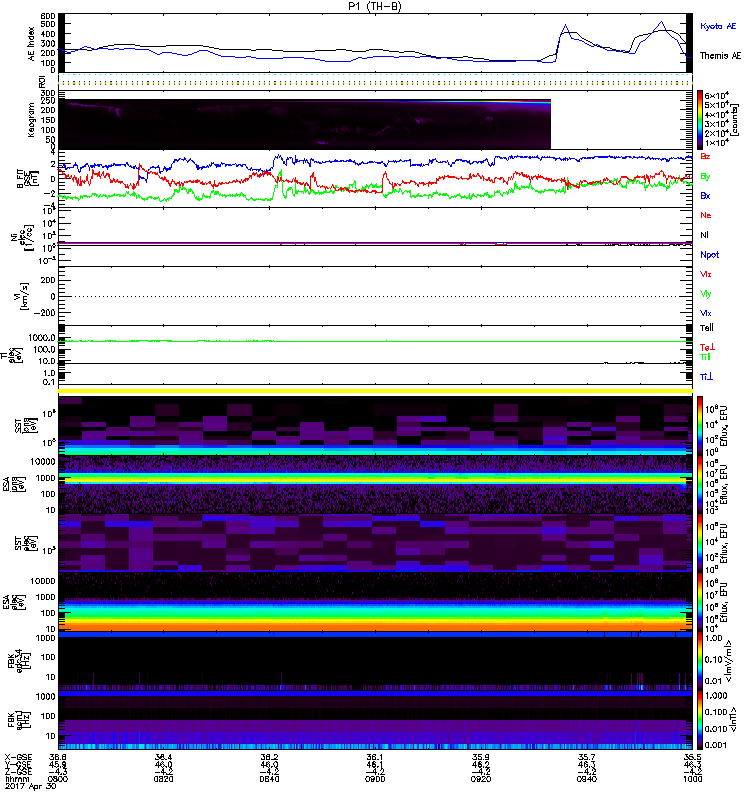Viewport: 750px width, 800px height.
Task: Select the blue Npot legend label
Action: [x=710, y=255]
